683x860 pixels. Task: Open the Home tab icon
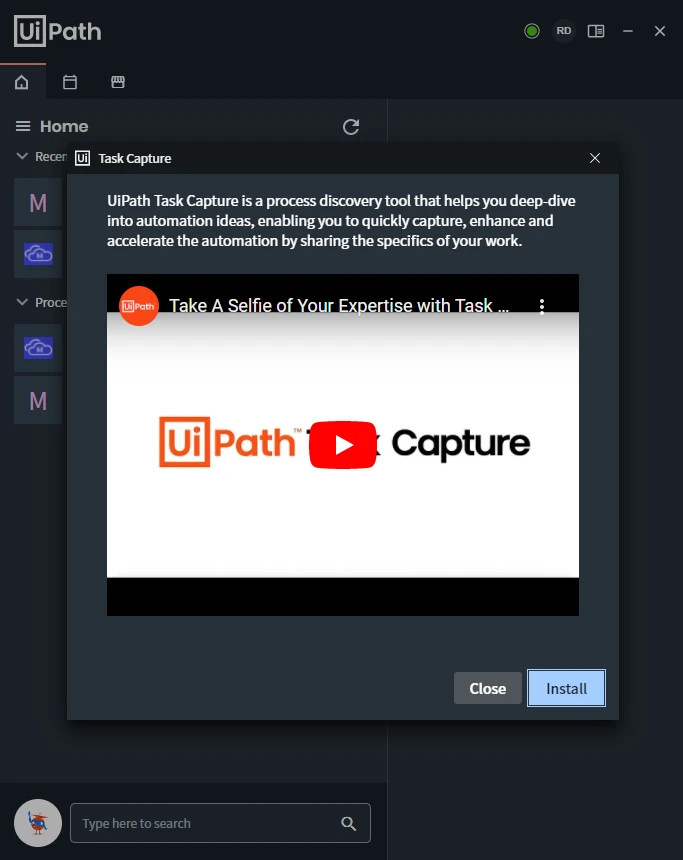click(x=21, y=82)
